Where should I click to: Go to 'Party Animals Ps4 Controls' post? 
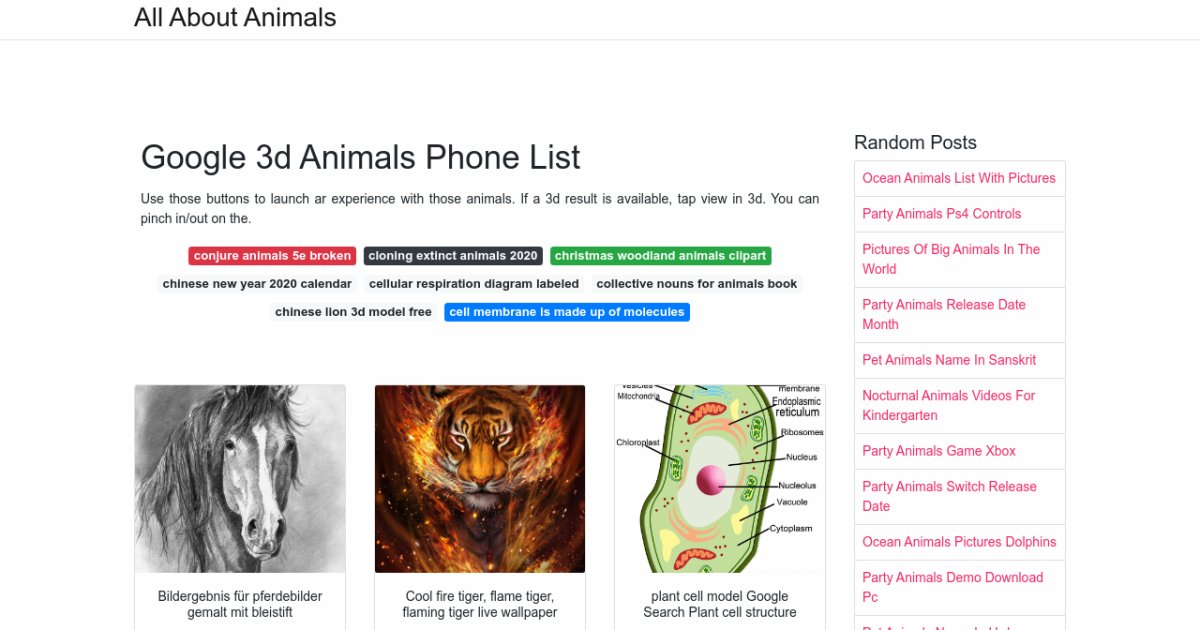(942, 214)
